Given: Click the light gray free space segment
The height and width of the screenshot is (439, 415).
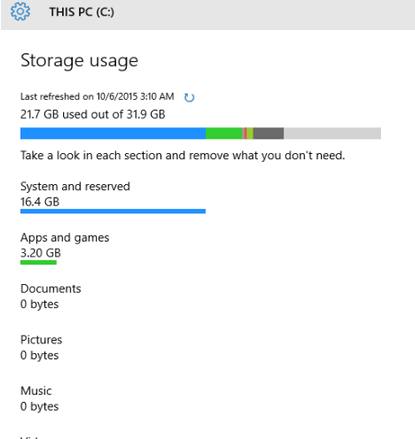Looking at the screenshot, I should point(332,133).
